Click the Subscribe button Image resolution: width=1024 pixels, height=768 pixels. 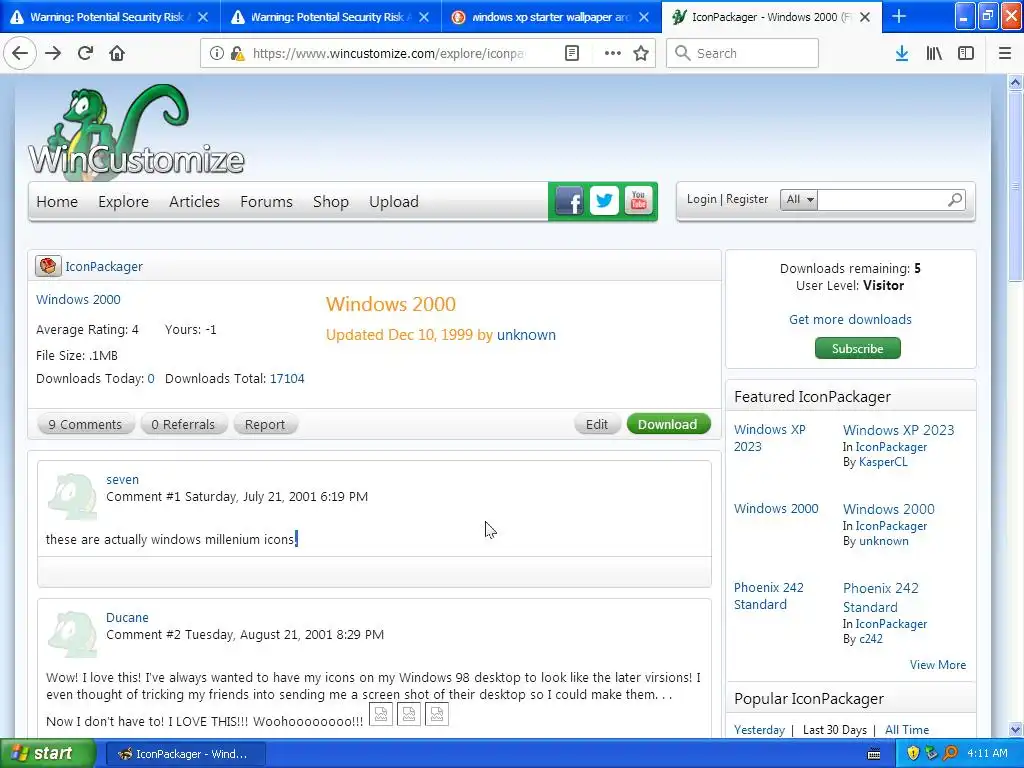tap(857, 348)
